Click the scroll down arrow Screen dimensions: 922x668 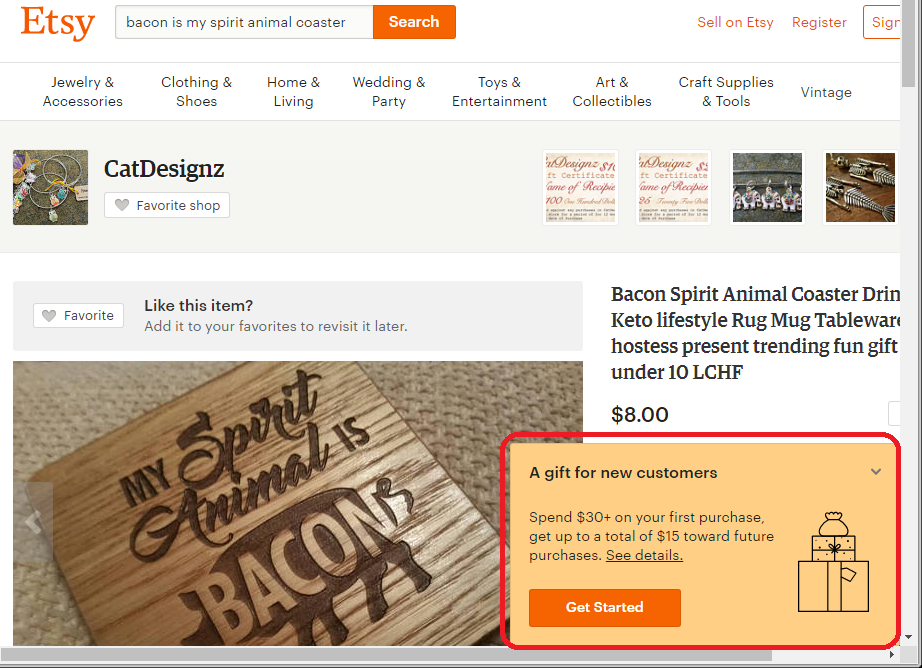coord(908,637)
